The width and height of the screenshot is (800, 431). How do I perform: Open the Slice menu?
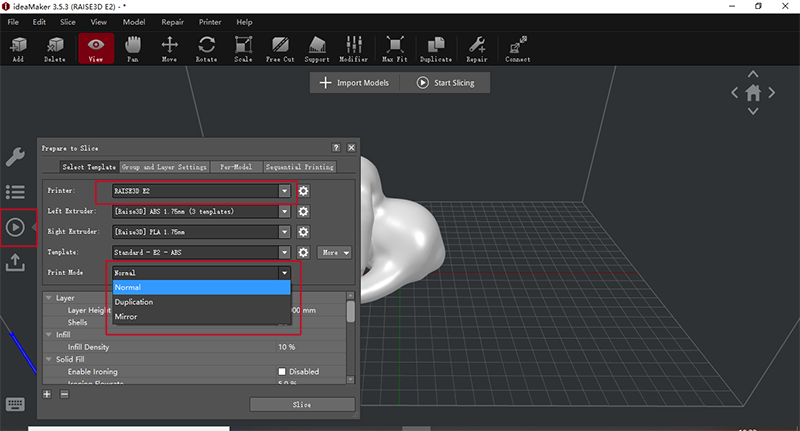(67, 22)
